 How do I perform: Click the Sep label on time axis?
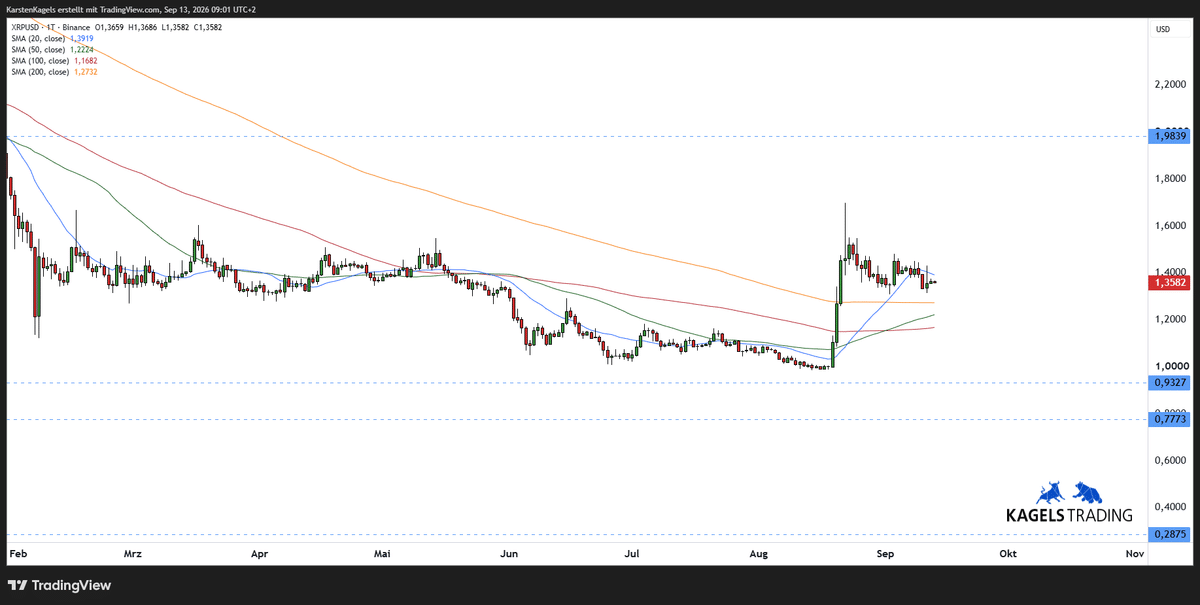[x=885, y=553]
